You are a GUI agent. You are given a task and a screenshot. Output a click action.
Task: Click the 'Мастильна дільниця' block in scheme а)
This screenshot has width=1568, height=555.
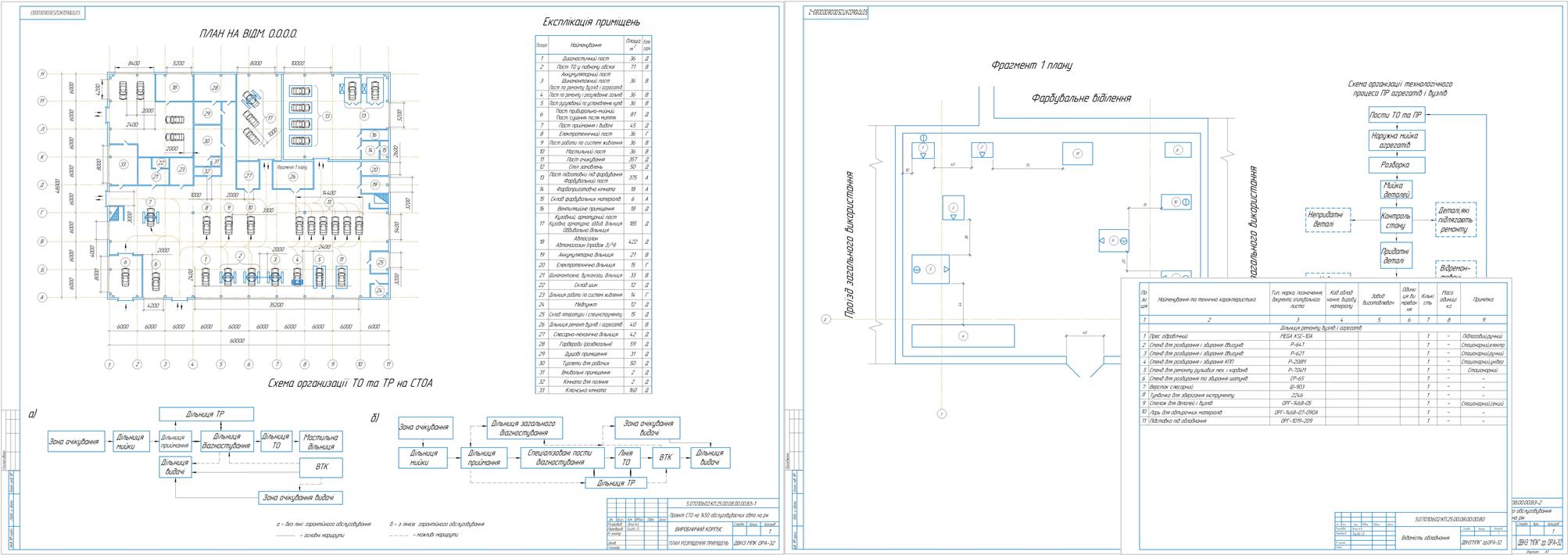pos(320,442)
